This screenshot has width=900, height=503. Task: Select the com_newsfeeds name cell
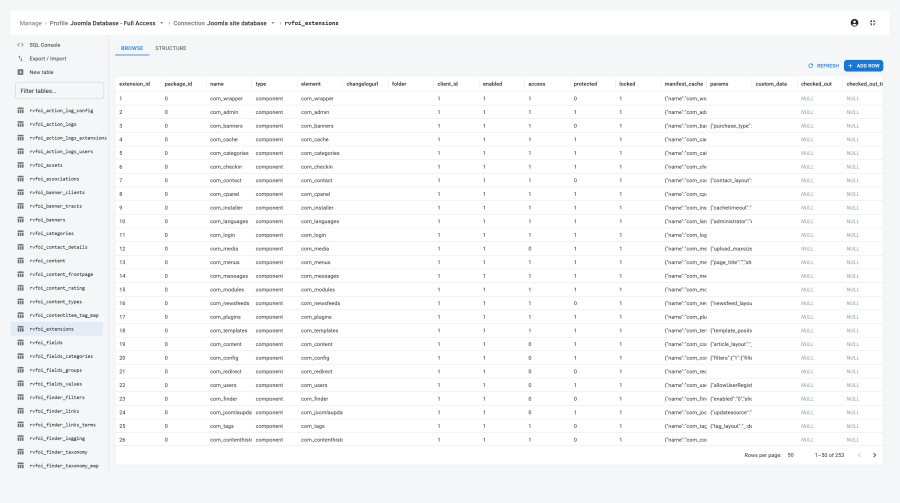229,303
